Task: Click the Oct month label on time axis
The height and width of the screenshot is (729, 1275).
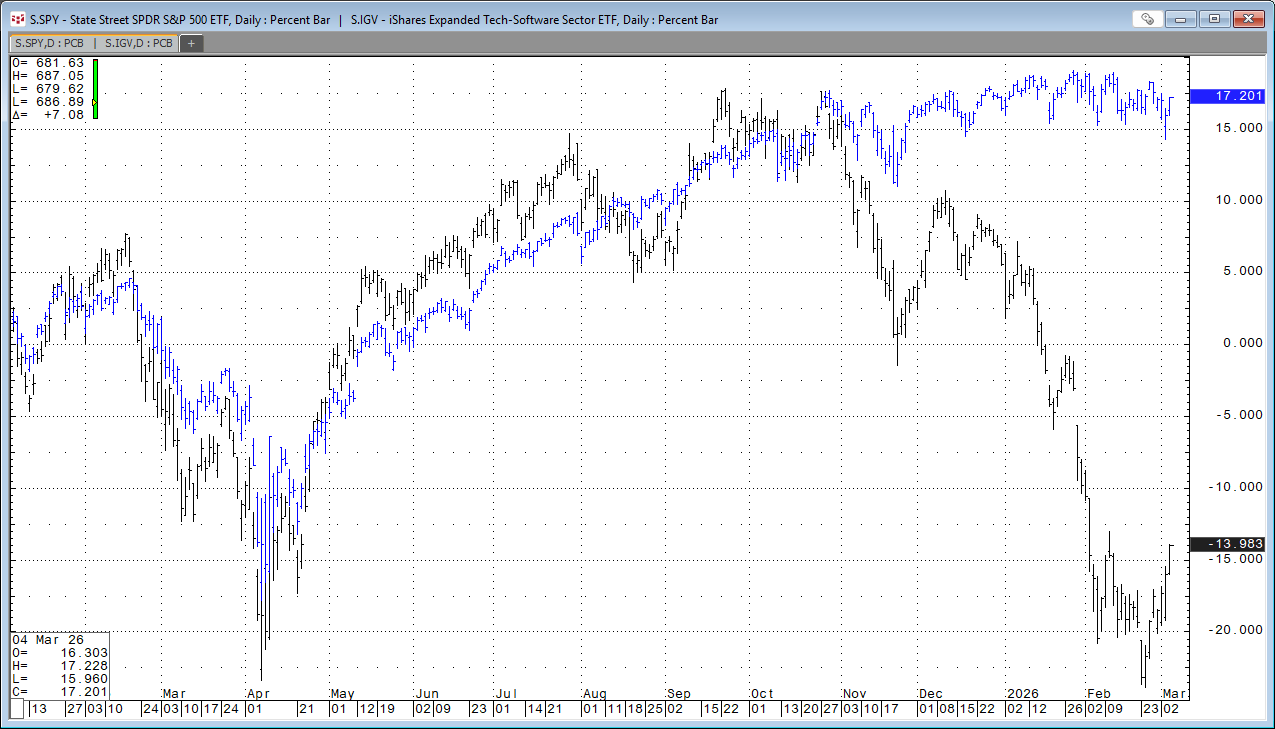Action: click(x=762, y=693)
